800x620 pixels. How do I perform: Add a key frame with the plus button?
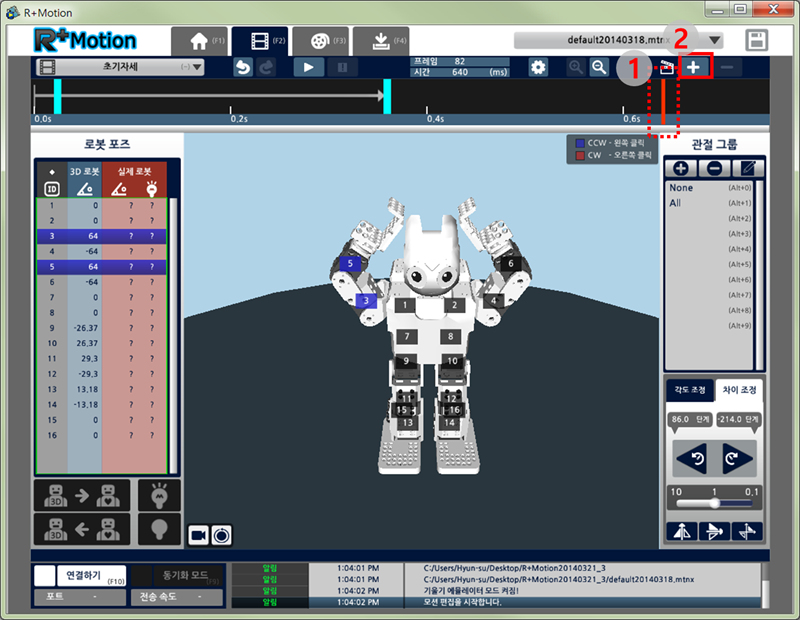pos(693,67)
